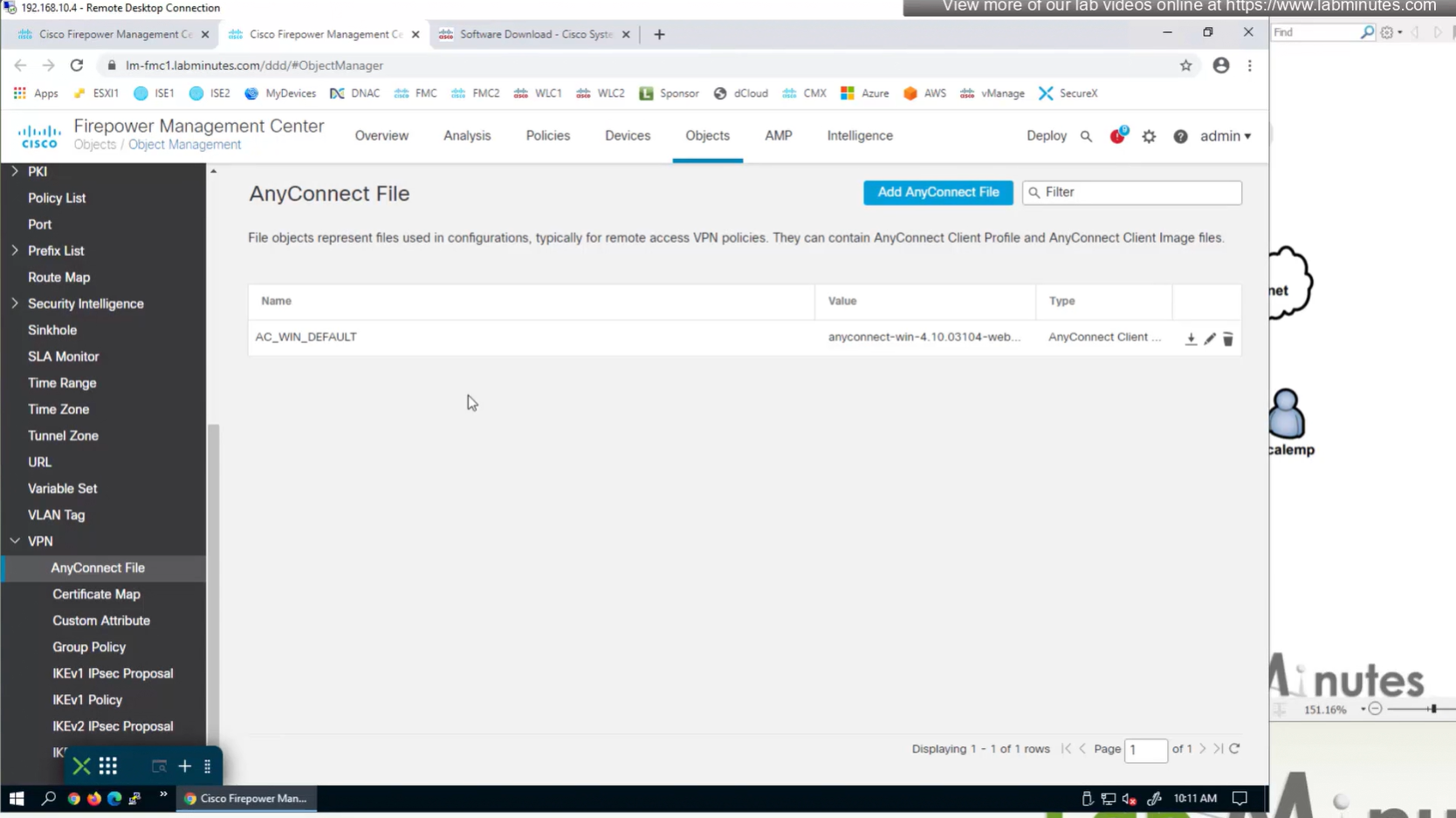Click the search magnifier in header

1086,136
